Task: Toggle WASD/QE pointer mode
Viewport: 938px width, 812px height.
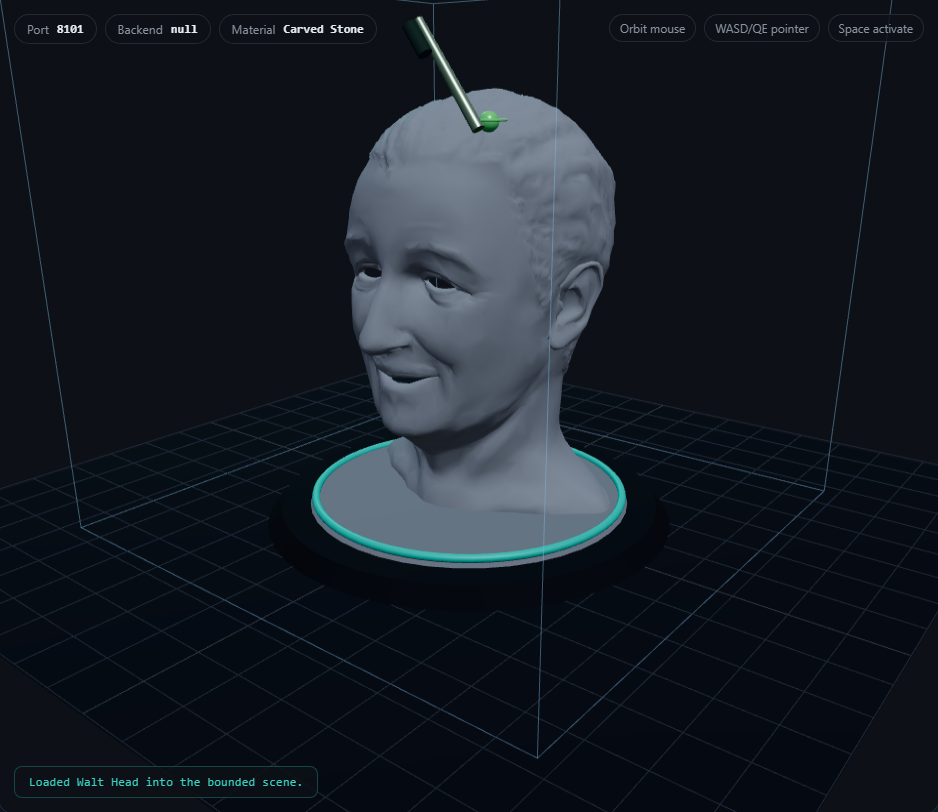Action: click(761, 28)
